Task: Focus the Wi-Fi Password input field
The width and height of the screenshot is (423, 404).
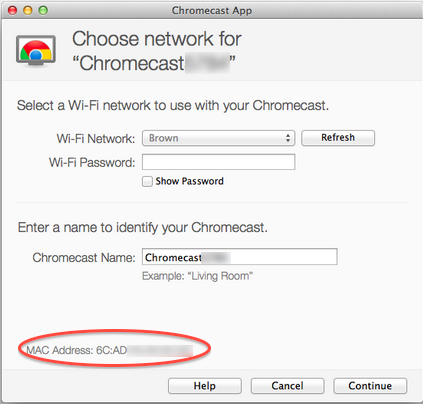Action: click(218, 162)
